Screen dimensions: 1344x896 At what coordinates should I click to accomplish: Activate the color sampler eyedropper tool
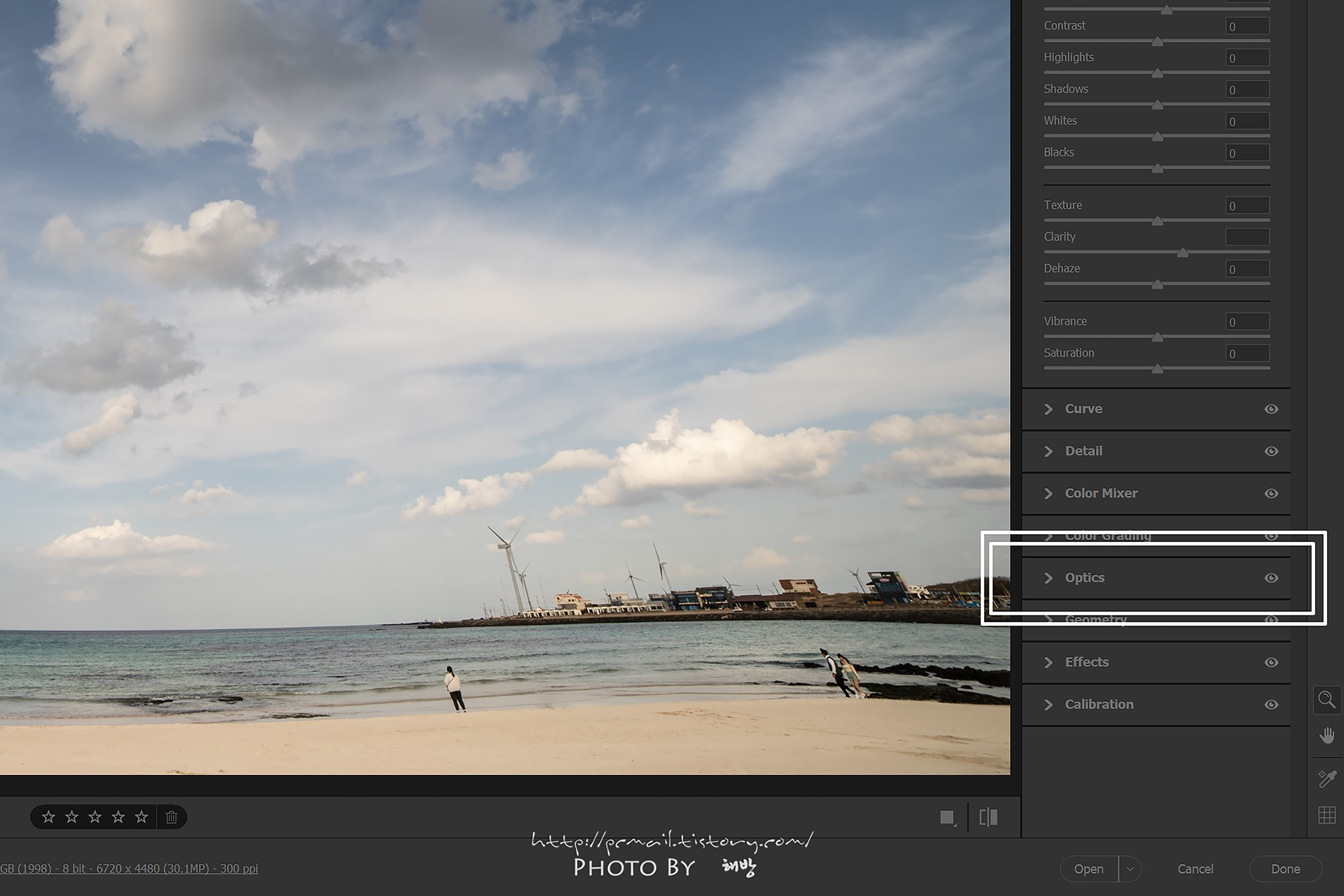click(1326, 778)
